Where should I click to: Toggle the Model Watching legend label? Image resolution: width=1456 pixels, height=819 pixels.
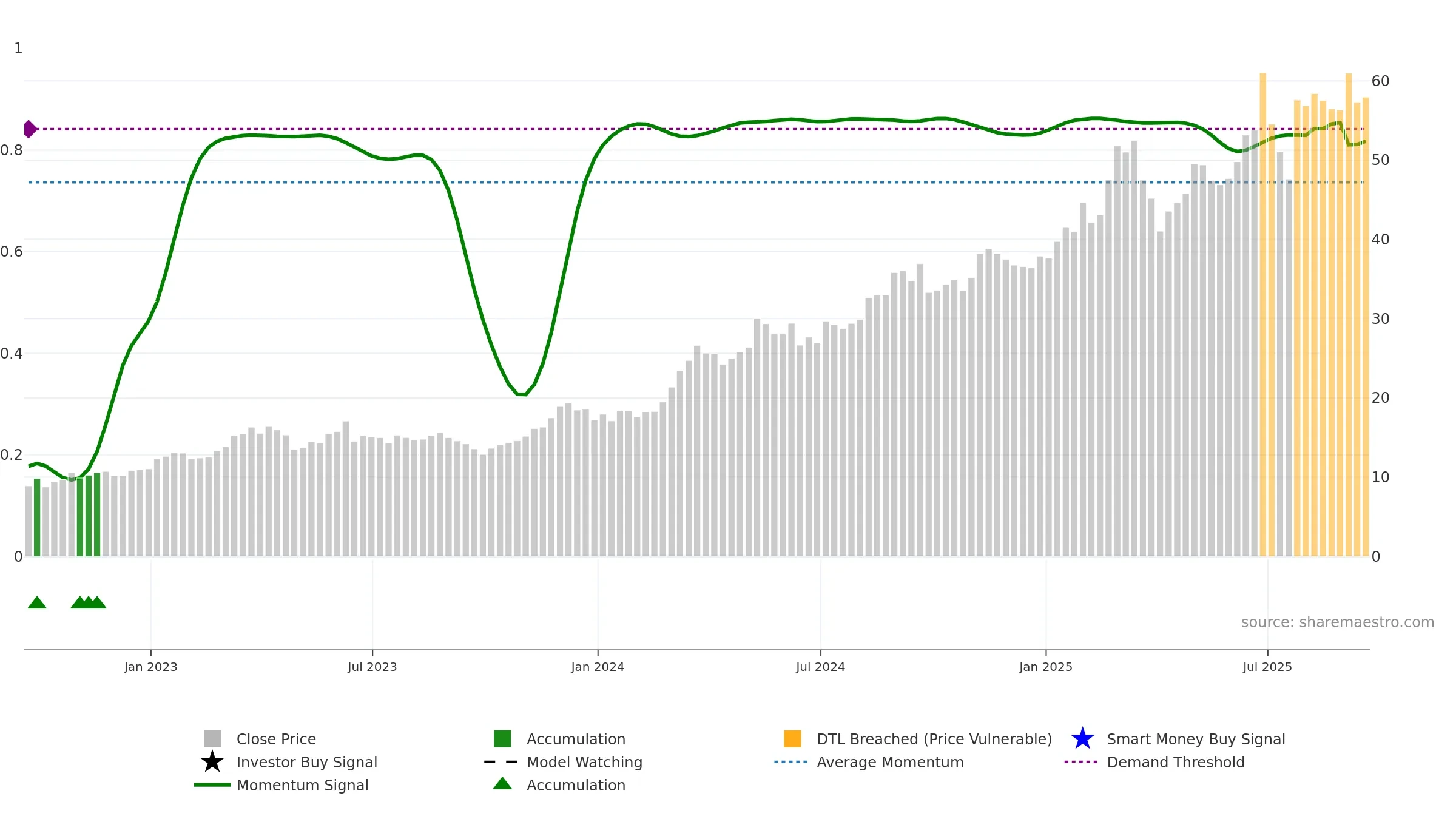coord(584,762)
